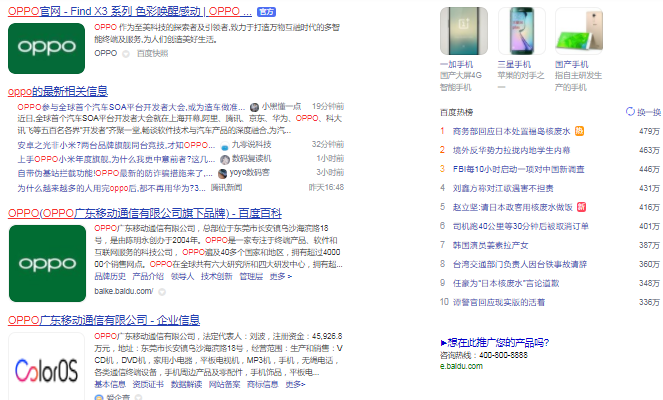
Task: Open the 领导人 sublink
Action: 182,277
